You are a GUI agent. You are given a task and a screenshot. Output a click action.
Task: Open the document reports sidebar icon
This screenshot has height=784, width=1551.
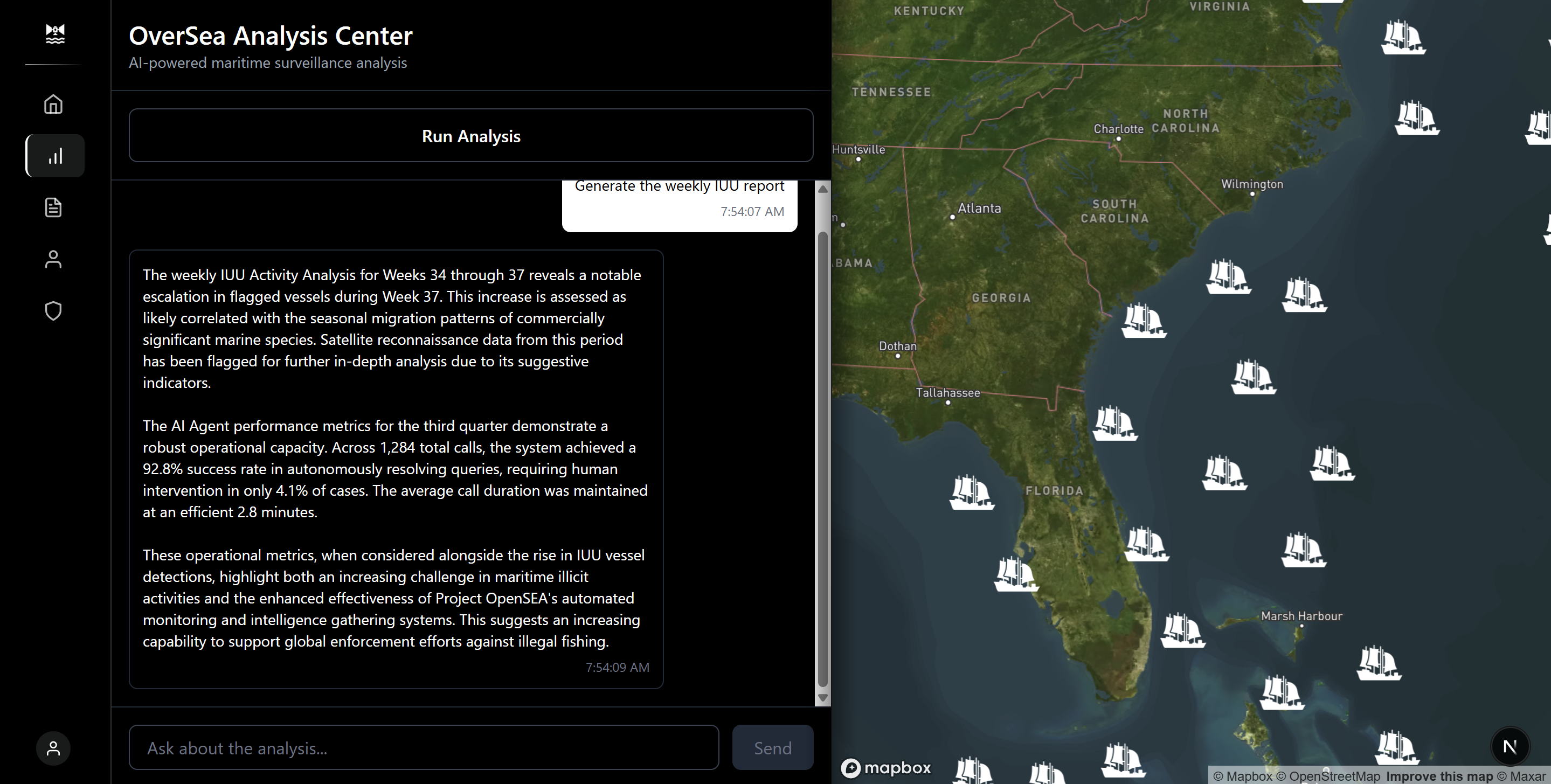click(53, 207)
